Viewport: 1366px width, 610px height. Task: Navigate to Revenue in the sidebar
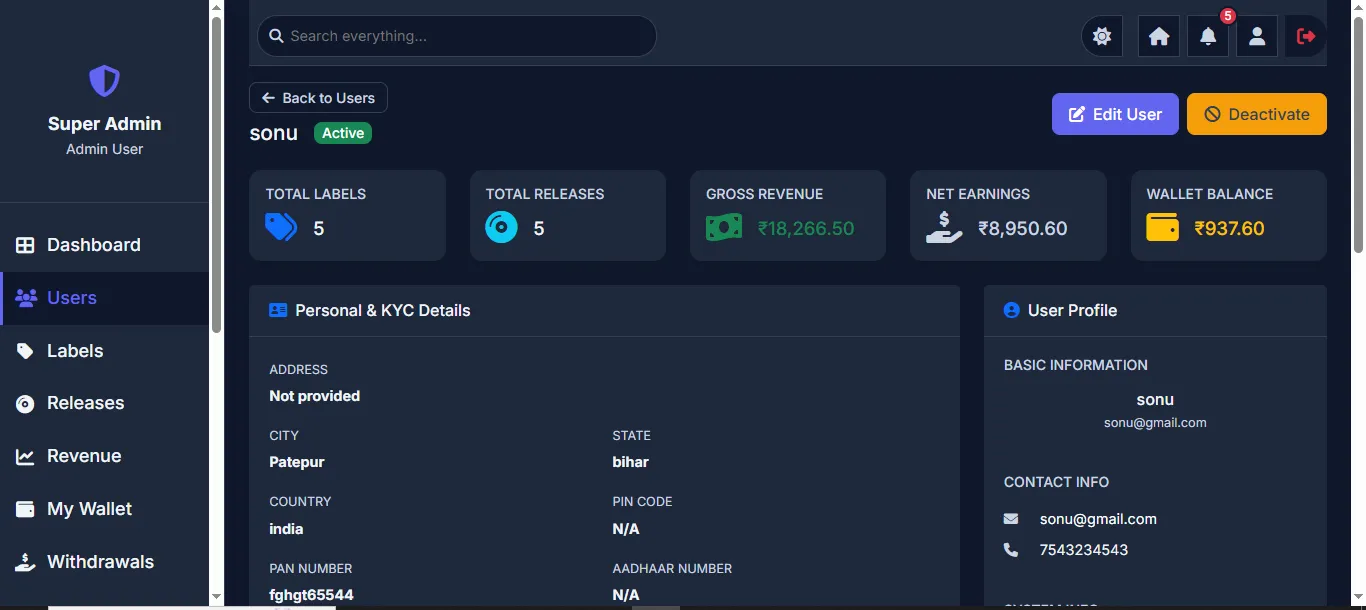point(104,456)
